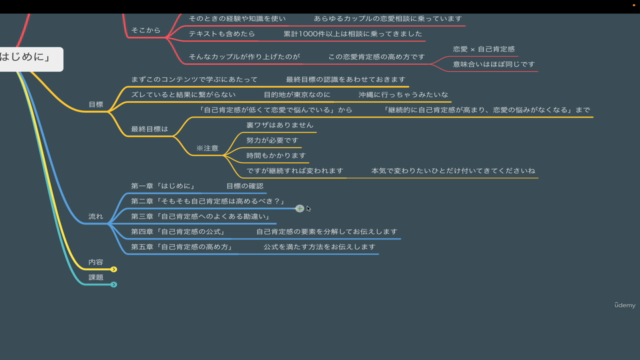The height and width of the screenshot is (360, 640).
Task: Click そのときの経験や知識を使い node
Action: click(x=237, y=19)
